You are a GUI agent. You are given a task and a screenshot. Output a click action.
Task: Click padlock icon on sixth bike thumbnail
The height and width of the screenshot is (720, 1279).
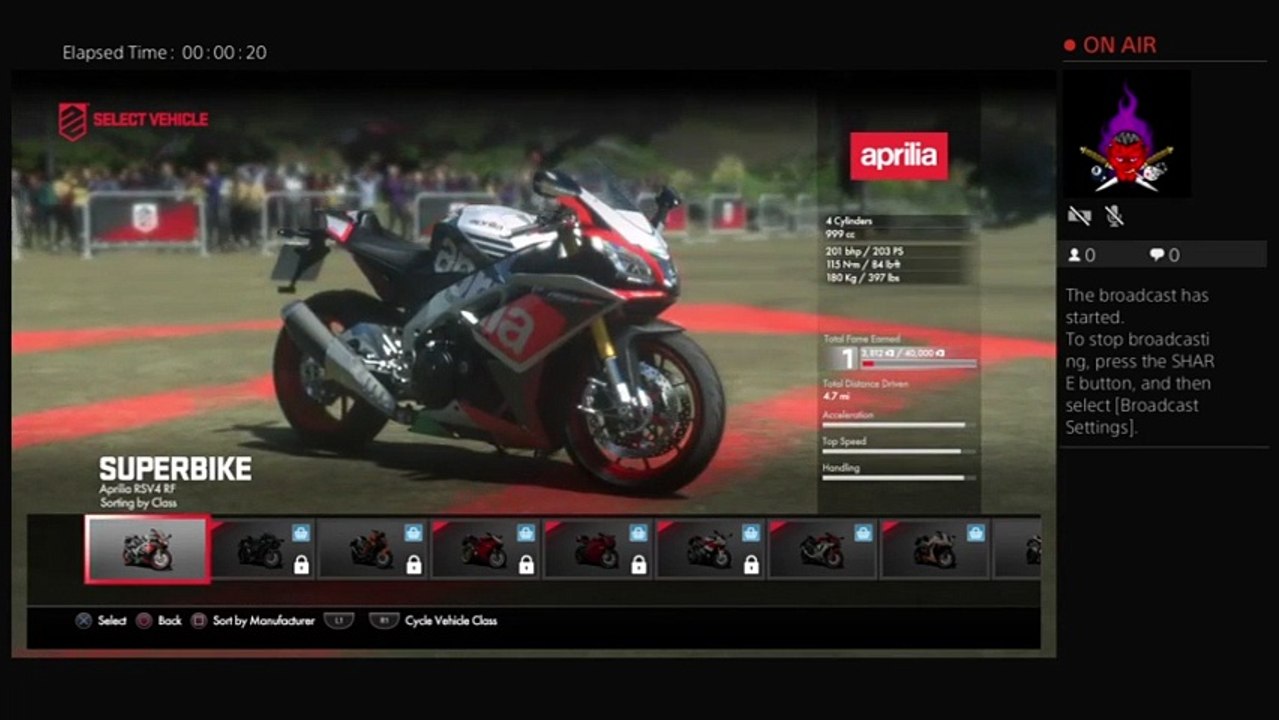click(x=752, y=565)
